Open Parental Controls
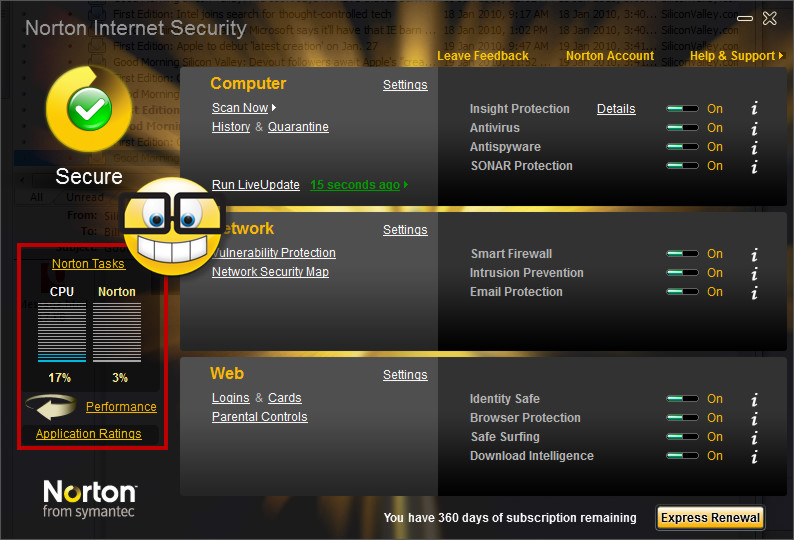Screen dimensions: 794x540 pos(260,416)
